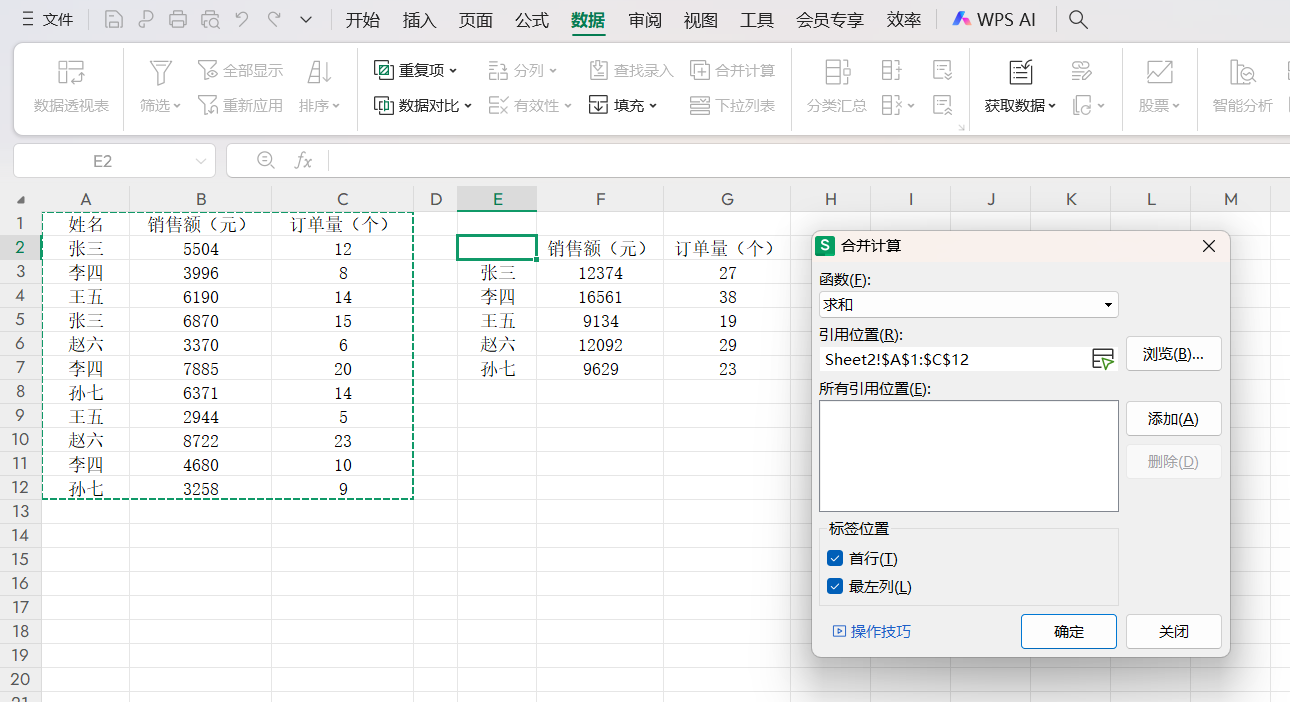Open the 重复项 duplicates tool
Image resolution: width=1290 pixels, height=702 pixels.
[413, 70]
